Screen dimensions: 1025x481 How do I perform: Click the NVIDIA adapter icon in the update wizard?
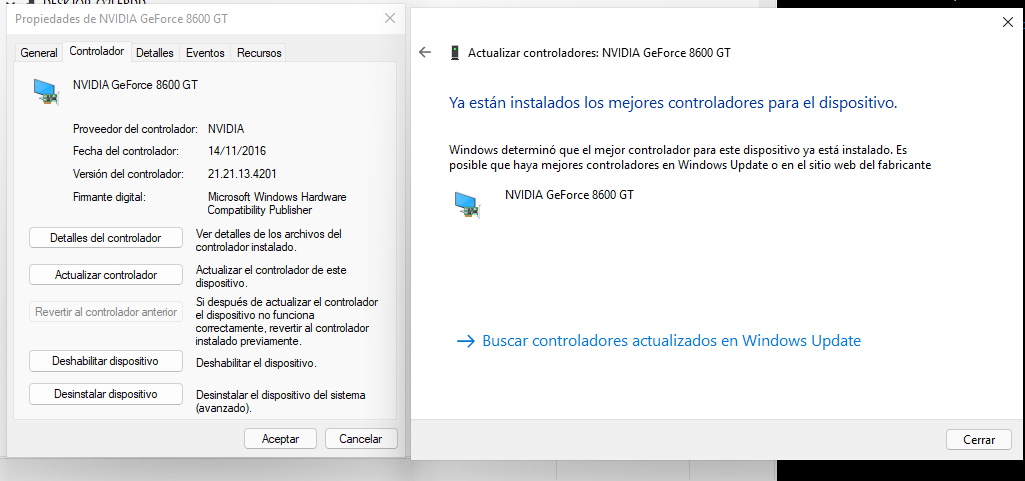tap(468, 204)
